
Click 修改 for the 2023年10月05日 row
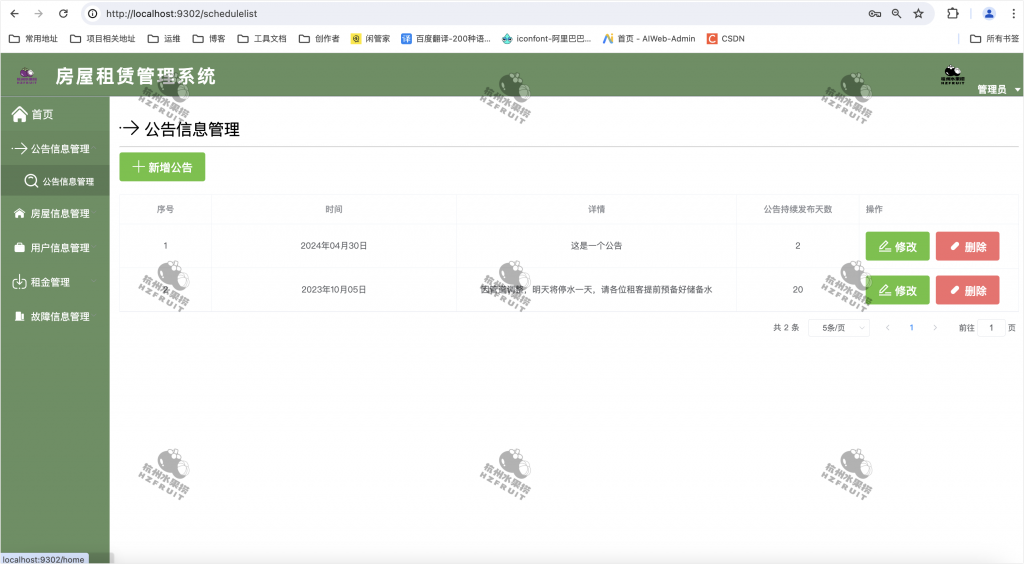point(897,290)
